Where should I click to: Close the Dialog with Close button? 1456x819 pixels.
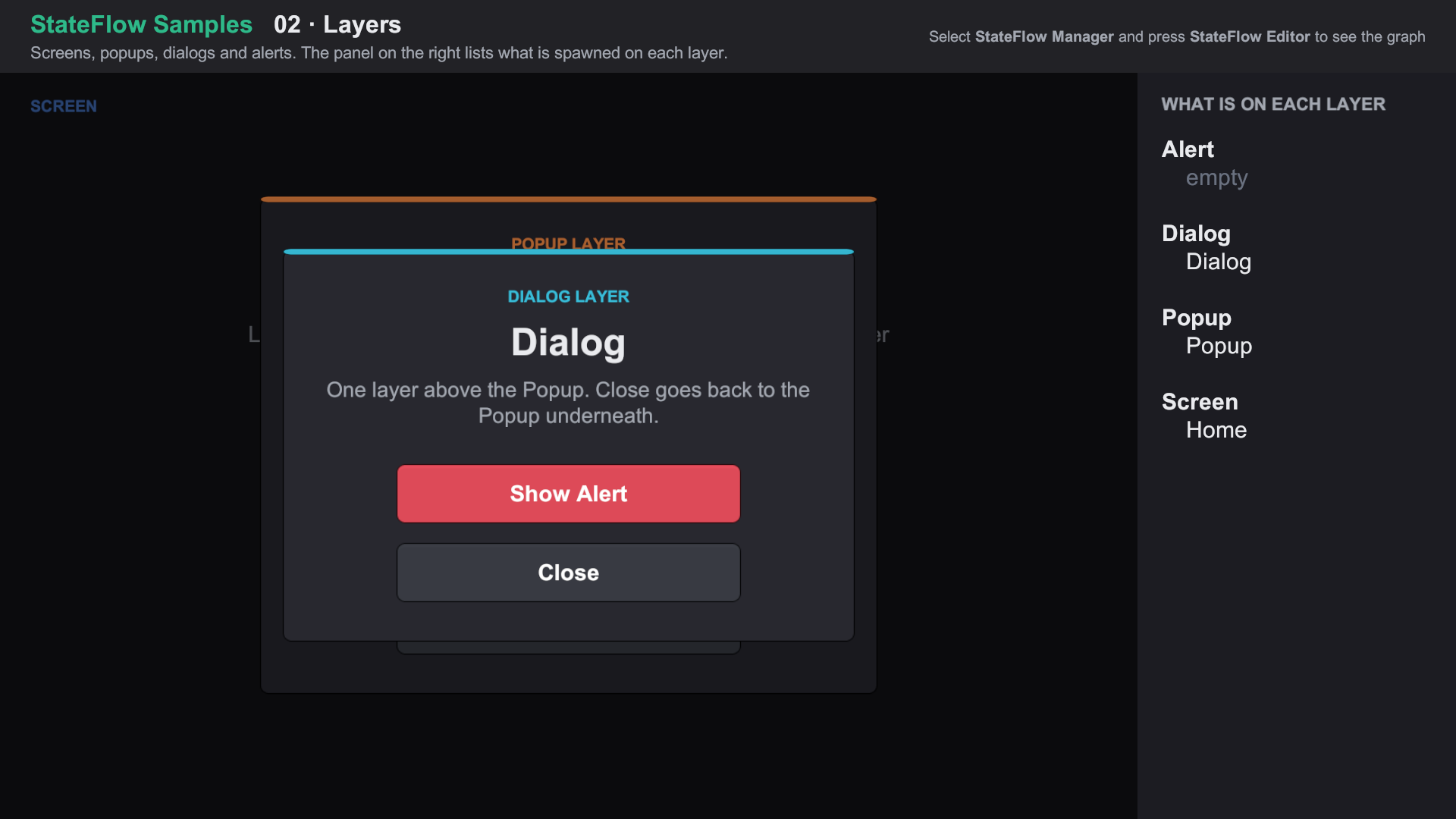click(568, 573)
